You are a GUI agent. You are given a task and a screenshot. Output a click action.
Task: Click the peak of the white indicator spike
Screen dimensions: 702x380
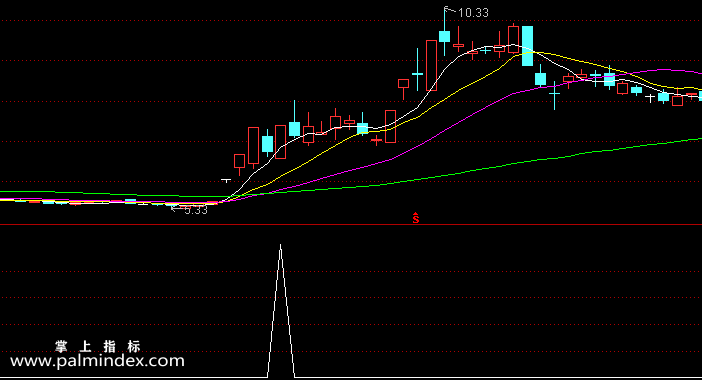[x=281, y=245]
